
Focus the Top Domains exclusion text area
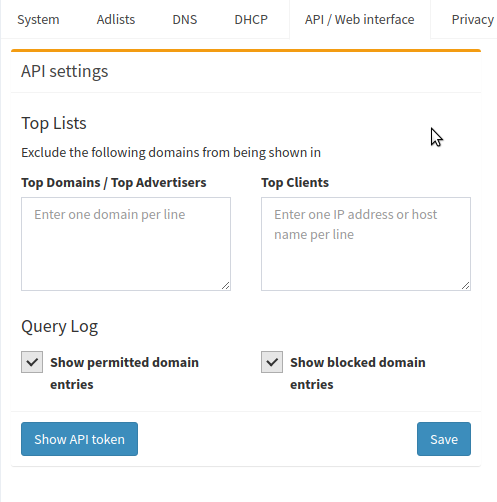pos(126,244)
